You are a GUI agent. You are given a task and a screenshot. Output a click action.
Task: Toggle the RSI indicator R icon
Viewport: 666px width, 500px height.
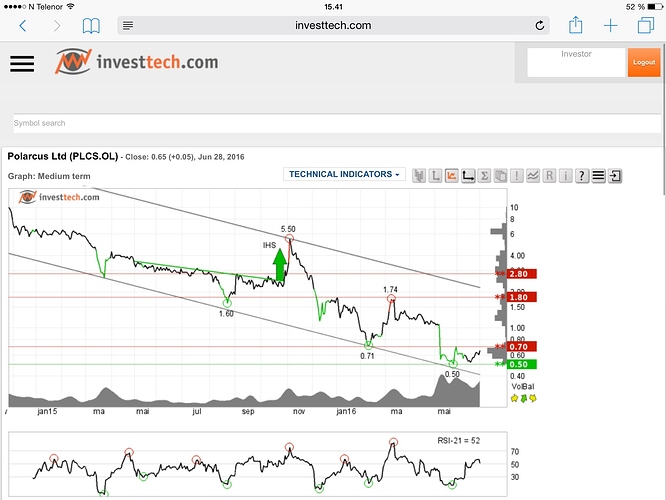coord(550,176)
